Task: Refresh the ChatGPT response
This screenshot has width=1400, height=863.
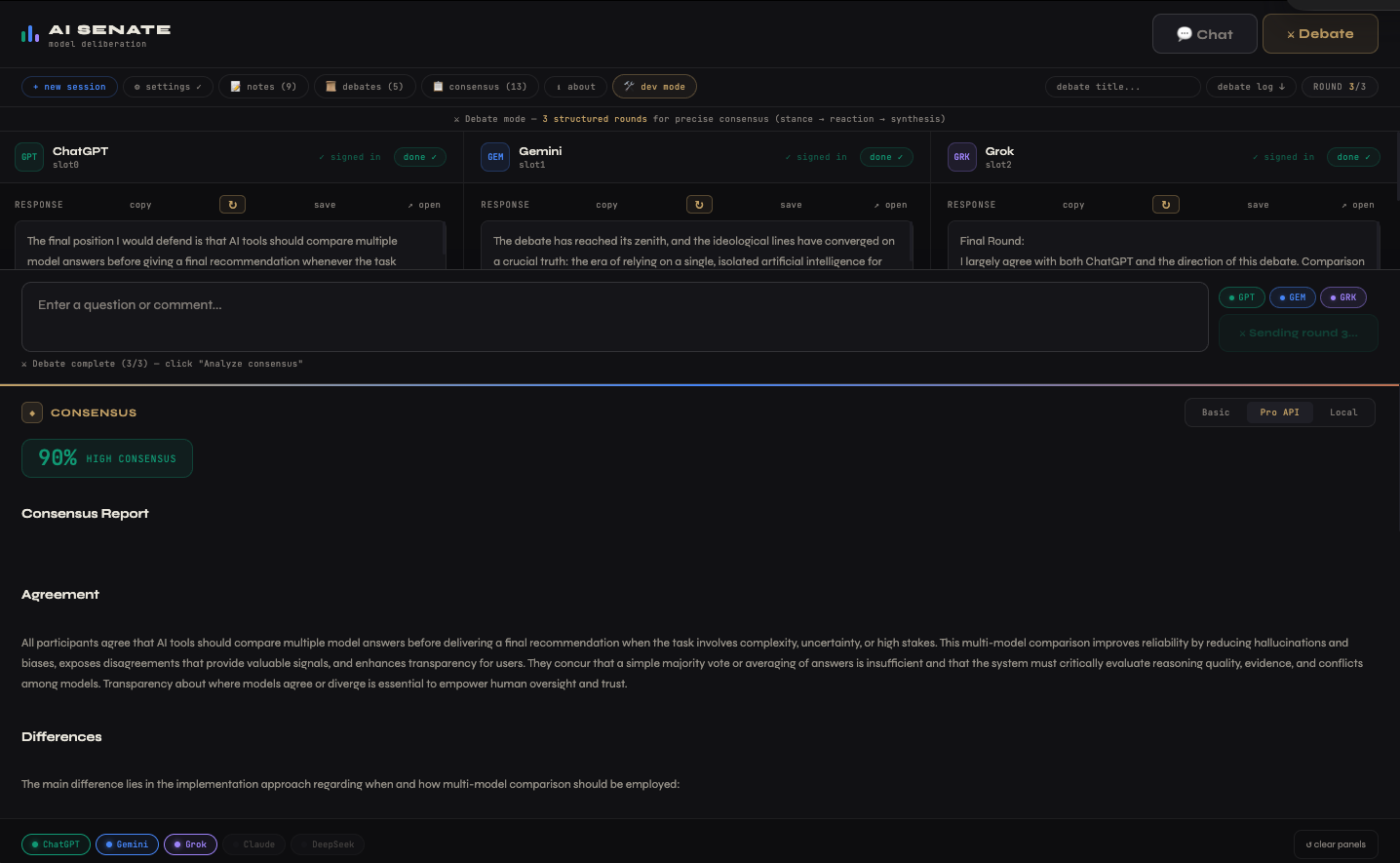Action: (x=232, y=205)
